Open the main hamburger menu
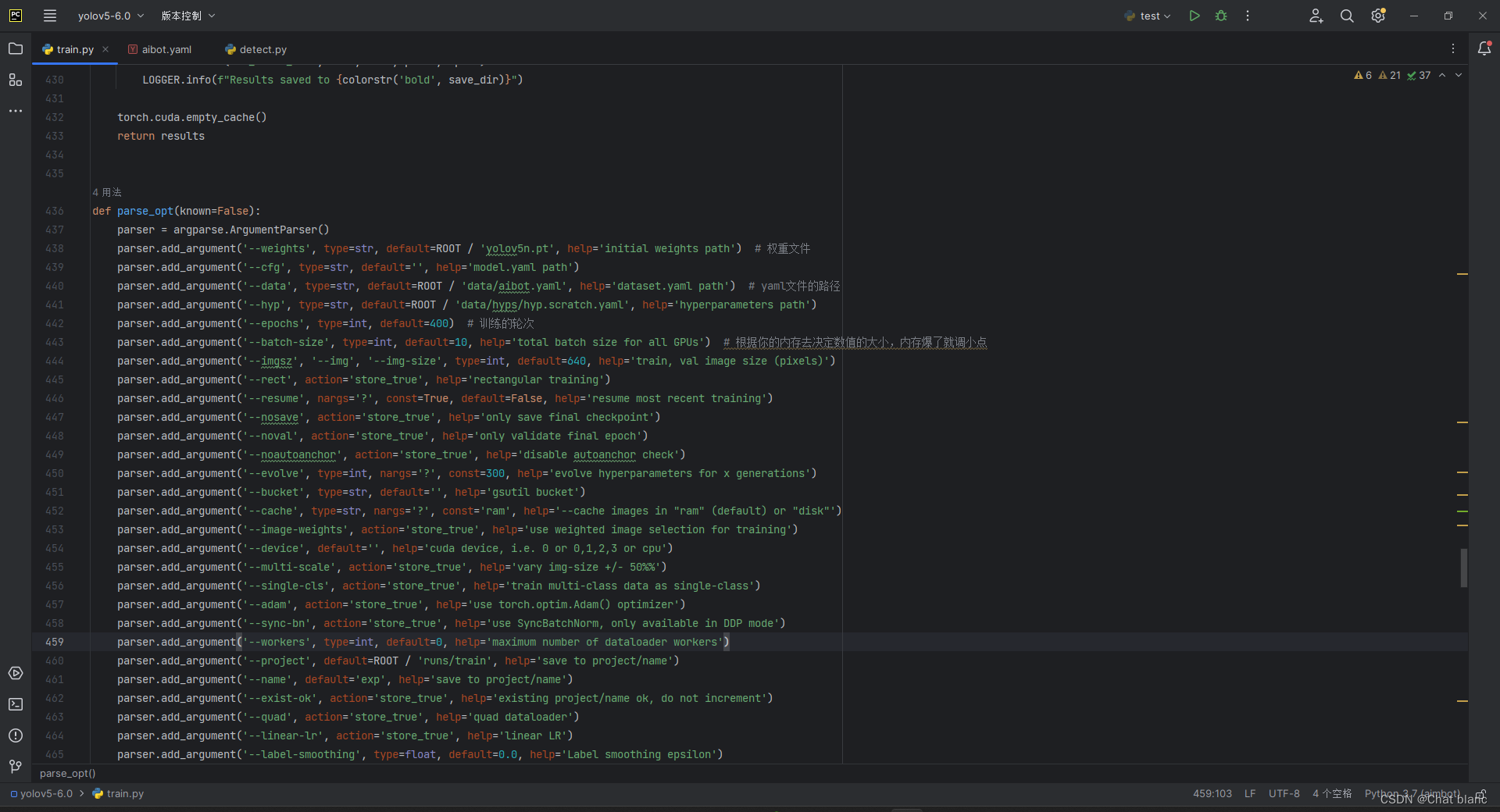The width and height of the screenshot is (1500, 812). (50, 16)
